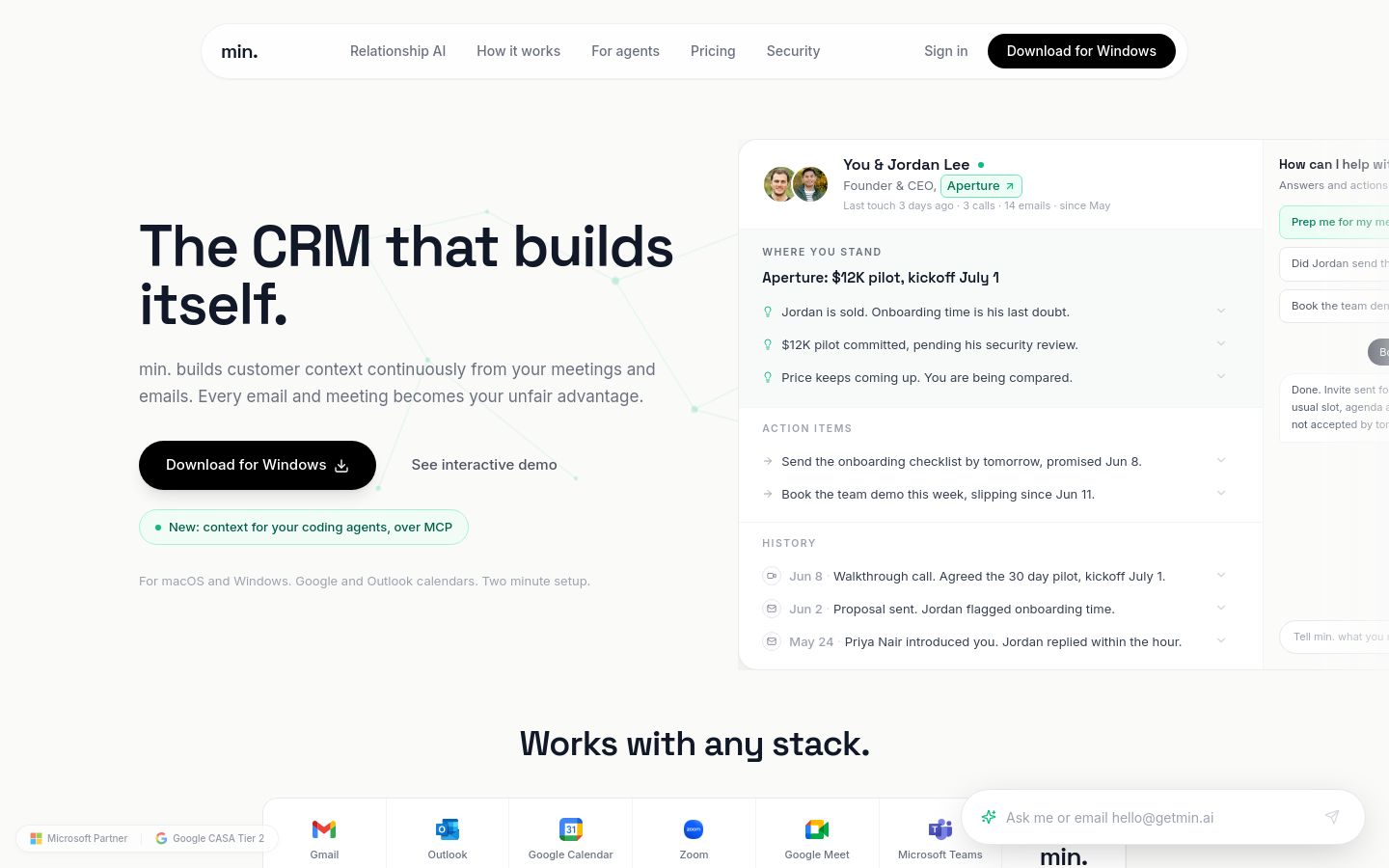
Task: Select the "Book the team" suggestion chip
Action: [1334, 306]
